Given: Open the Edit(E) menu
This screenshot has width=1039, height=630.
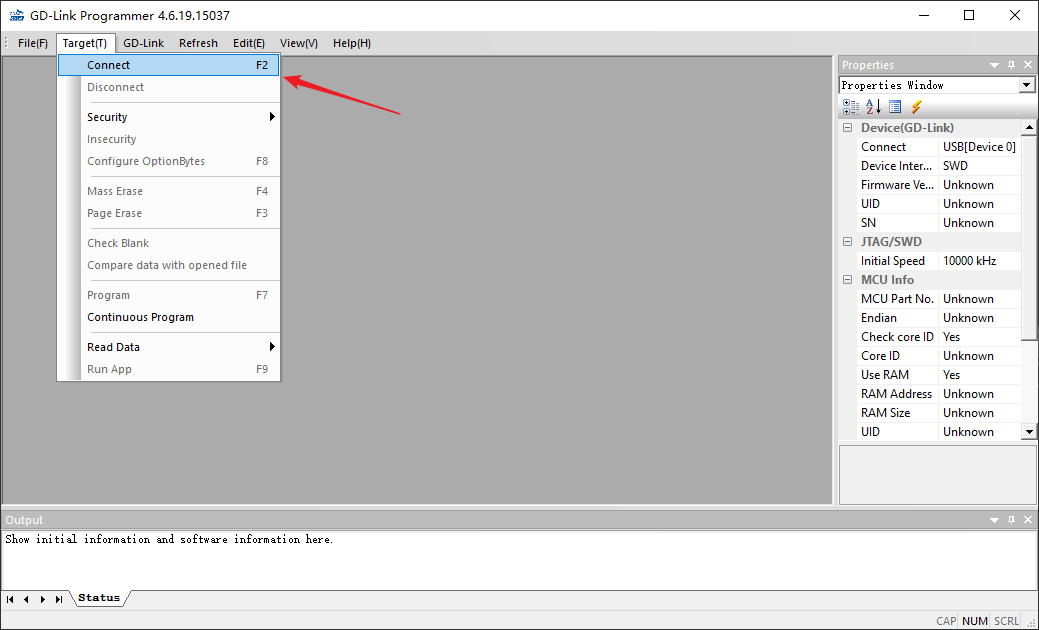Looking at the screenshot, I should tap(248, 43).
